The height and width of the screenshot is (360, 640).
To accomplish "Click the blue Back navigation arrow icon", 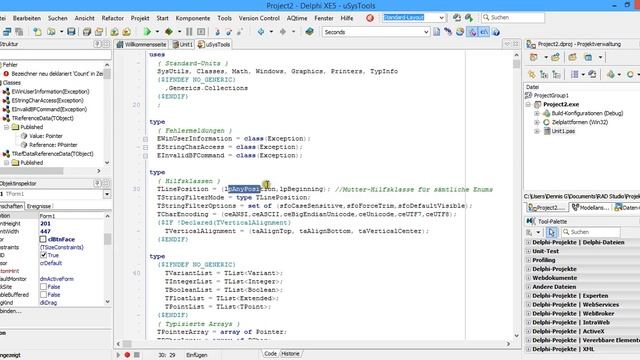I will click(261, 31).
